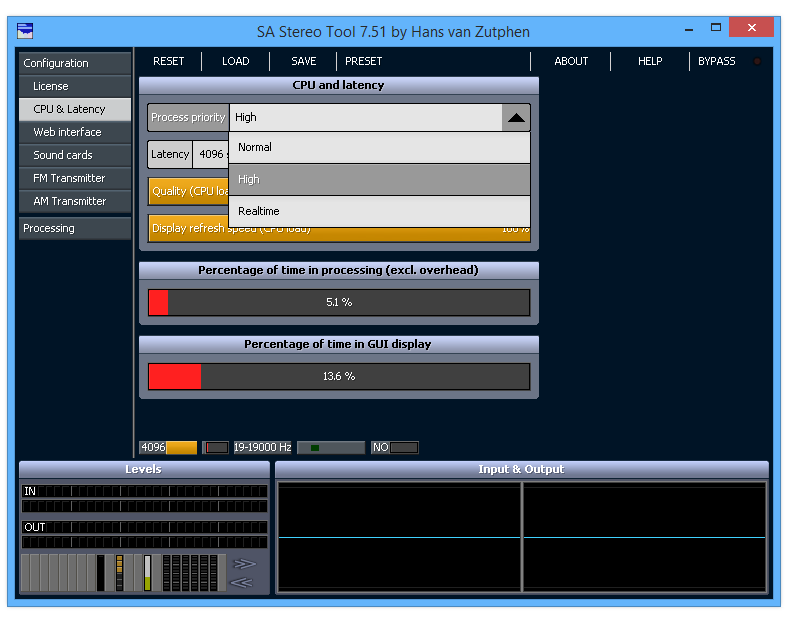Screen dimensions: 795x622
Task: Click the RESET button
Action: [x=168, y=61]
